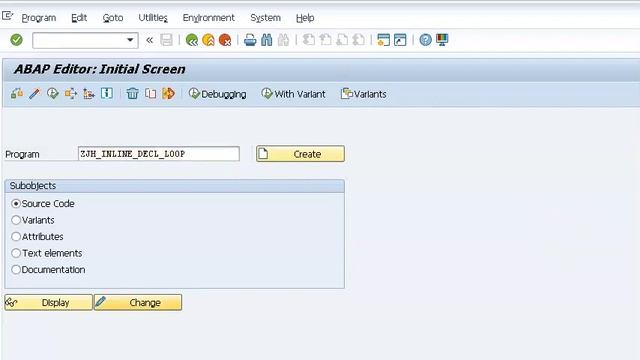Open the Program menu
The image size is (640, 360).
click(38, 18)
